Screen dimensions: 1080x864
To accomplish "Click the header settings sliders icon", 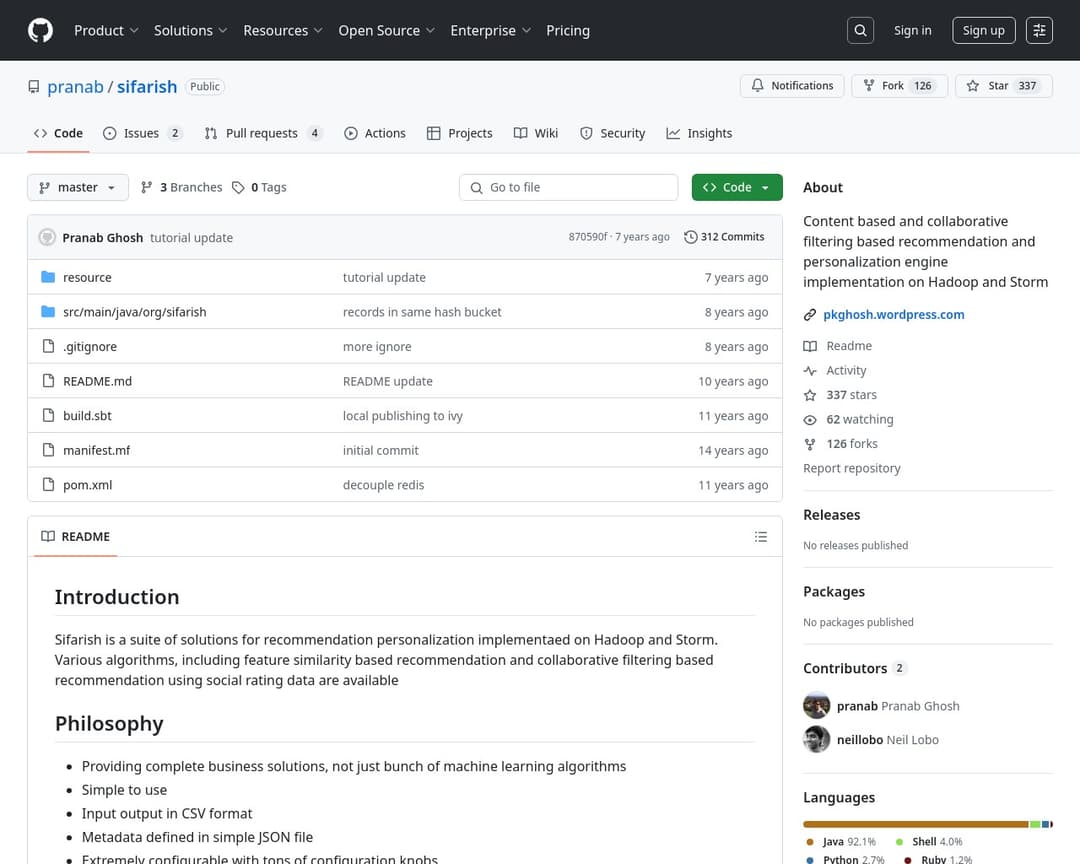I will tap(1040, 30).
